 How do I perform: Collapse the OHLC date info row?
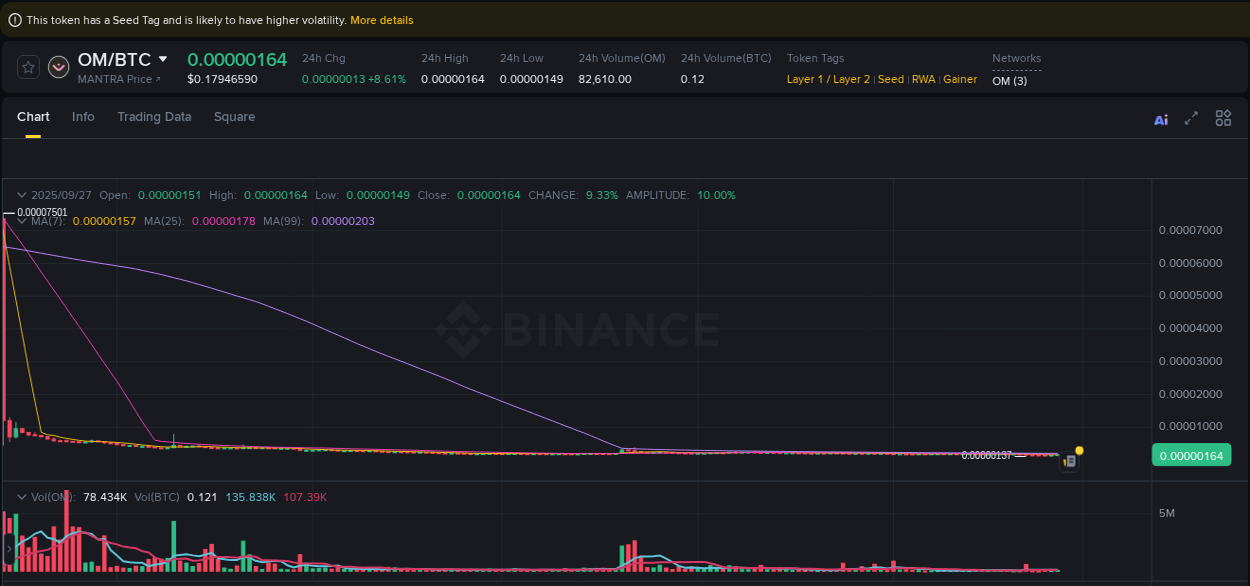[20, 195]
